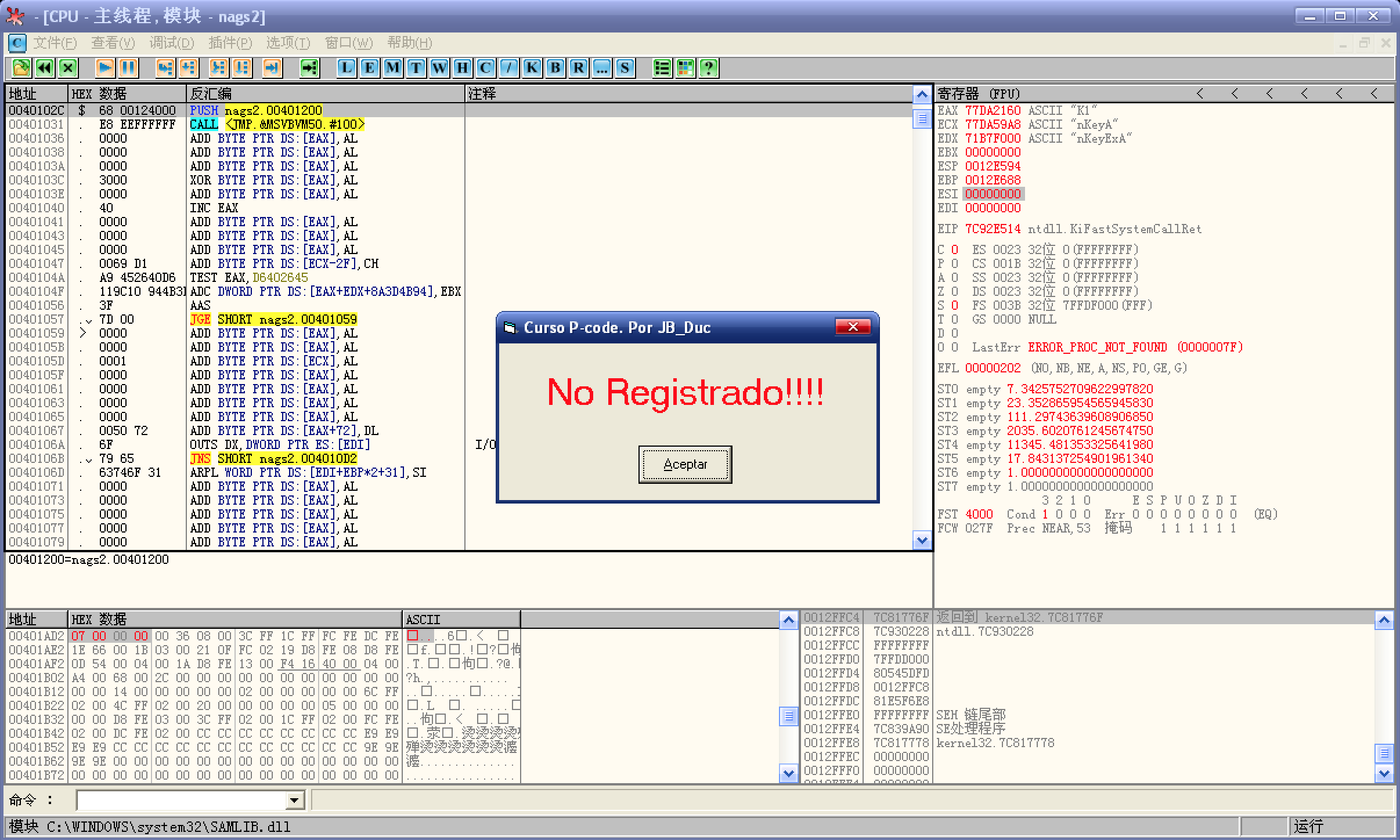
Task: Click the 寄存器 (FPU) registers header
Action: (x=979, y=94)
